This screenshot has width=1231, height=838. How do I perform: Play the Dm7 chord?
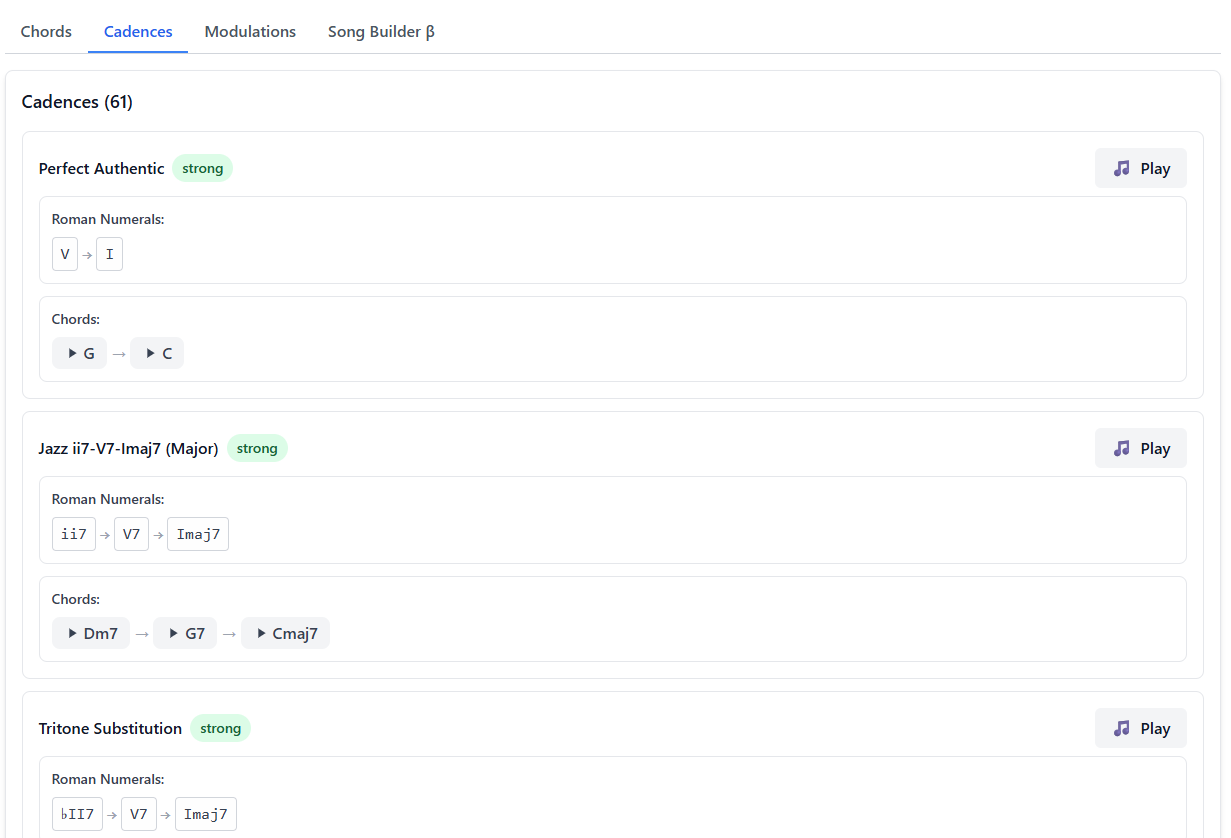pyautogui.click(x=91, y=633)
